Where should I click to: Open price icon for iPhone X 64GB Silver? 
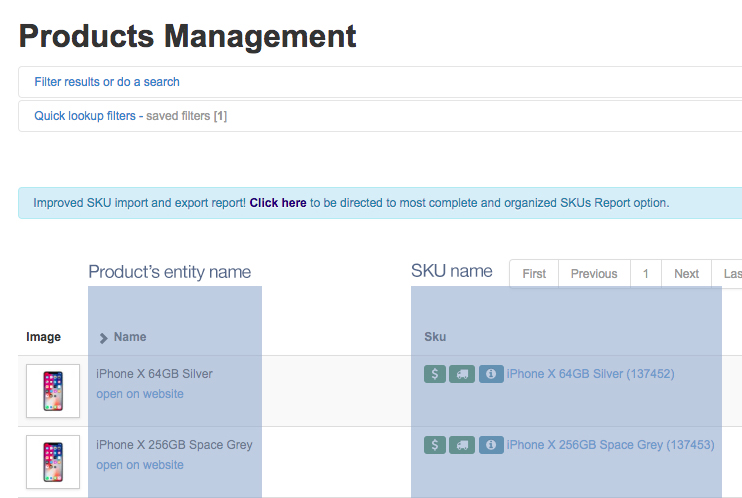(x=435, y=374)
